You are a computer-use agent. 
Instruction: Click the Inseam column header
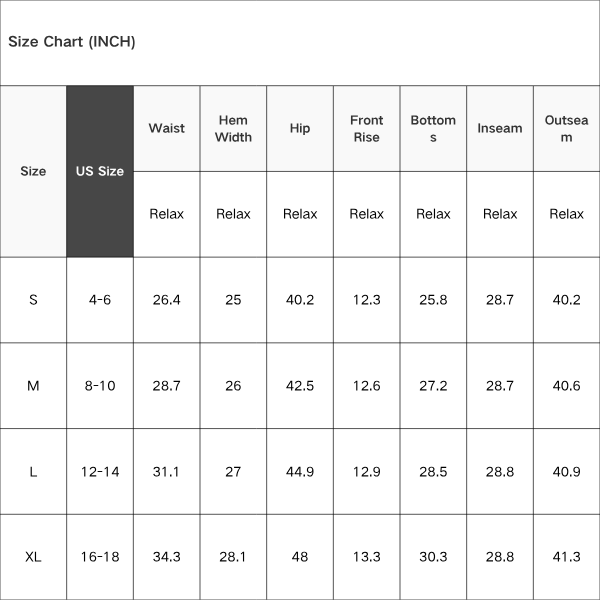500,128
